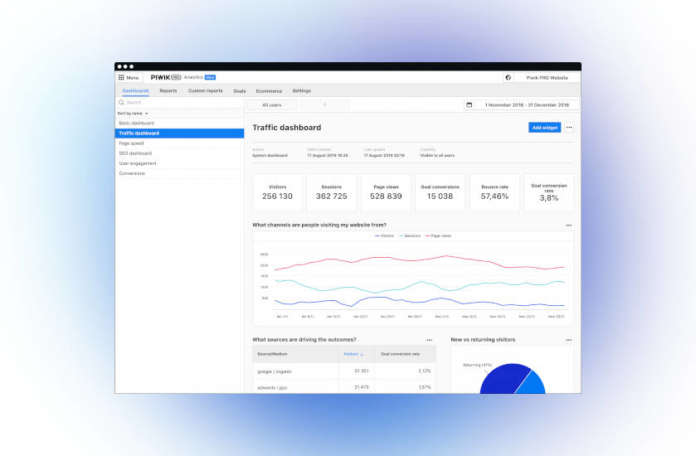This screenshot has width=696, height=456.
Task: Open more options next to Add widget
Action: click(569, 128)
